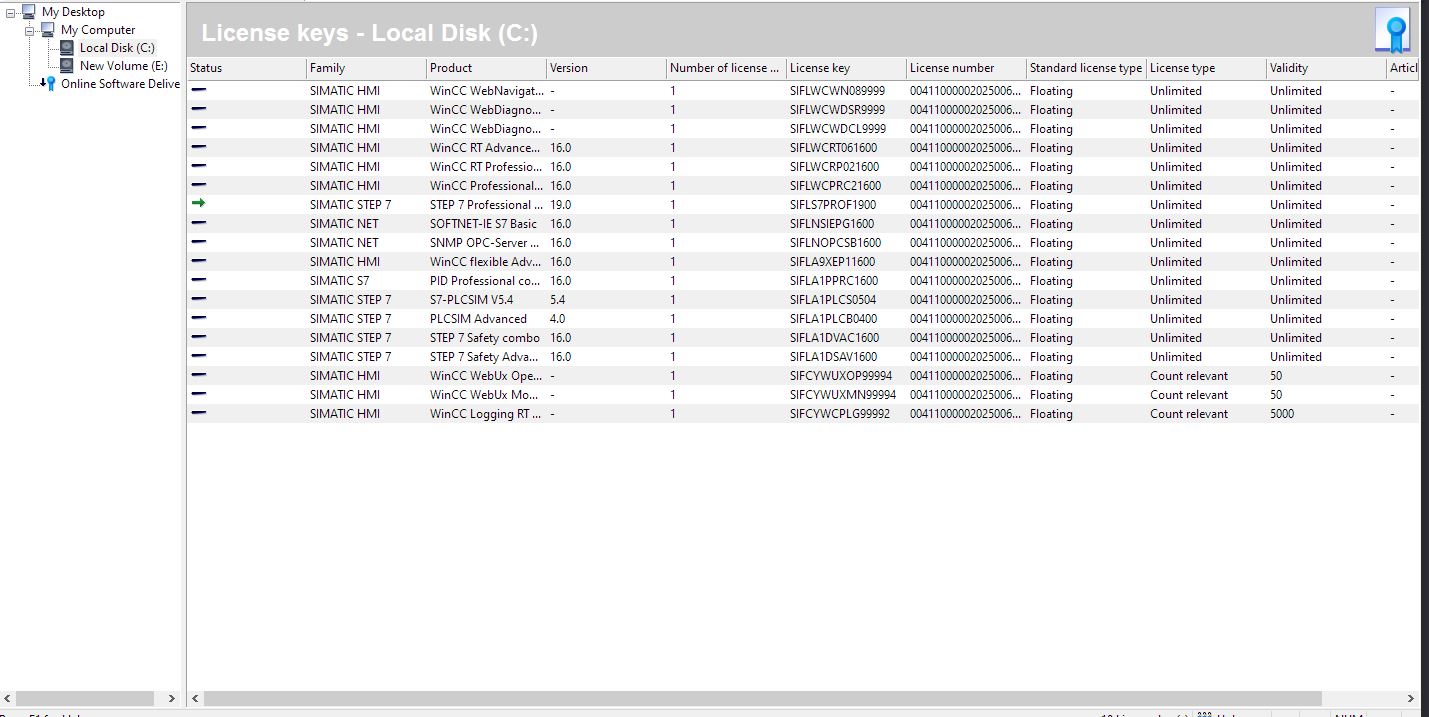Sort by Number of license column header

coord(726,68)
